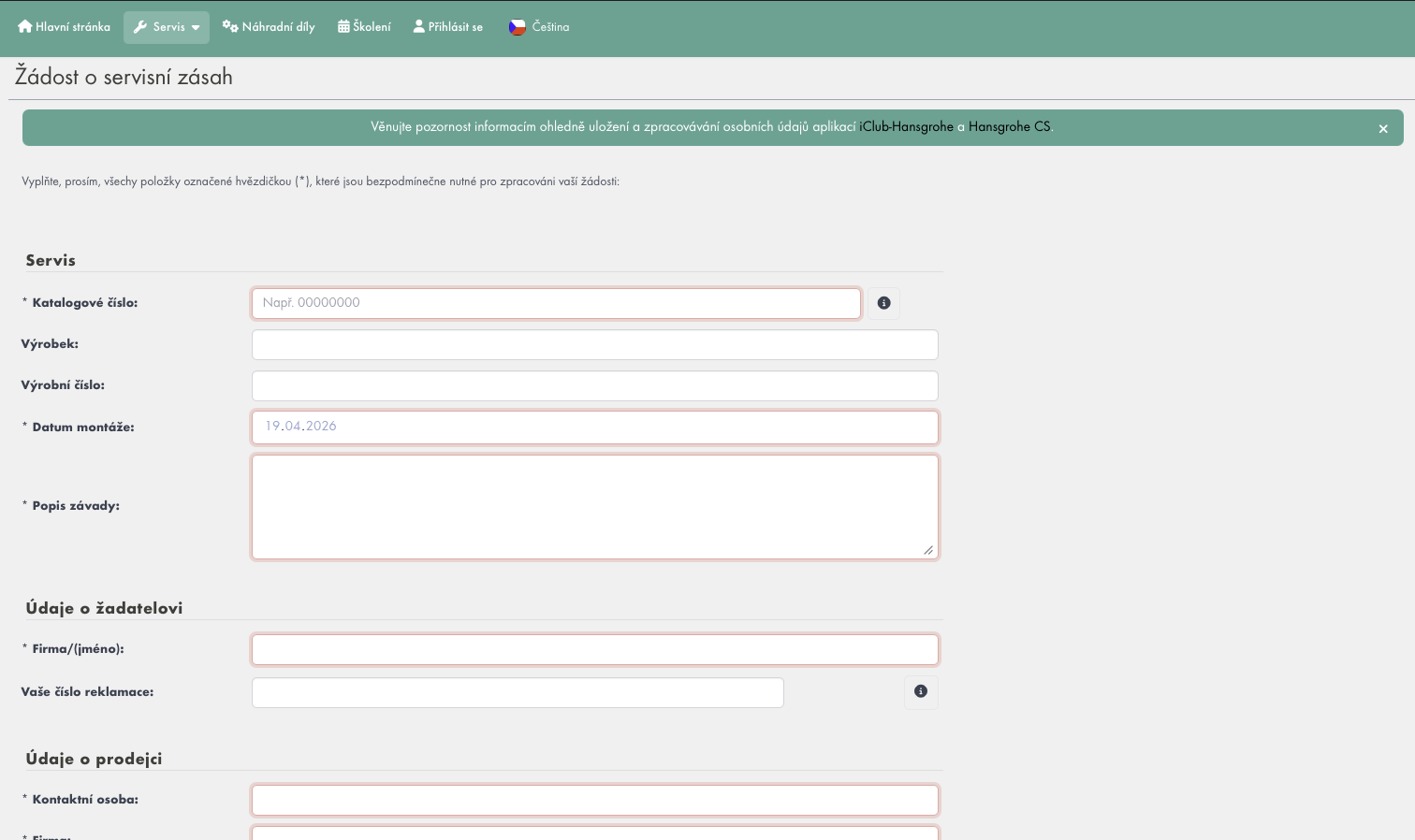Viewport: 1415px width, 840px height.
Task: Click the user icon for Přihlásit se
Action: (419, 27)
